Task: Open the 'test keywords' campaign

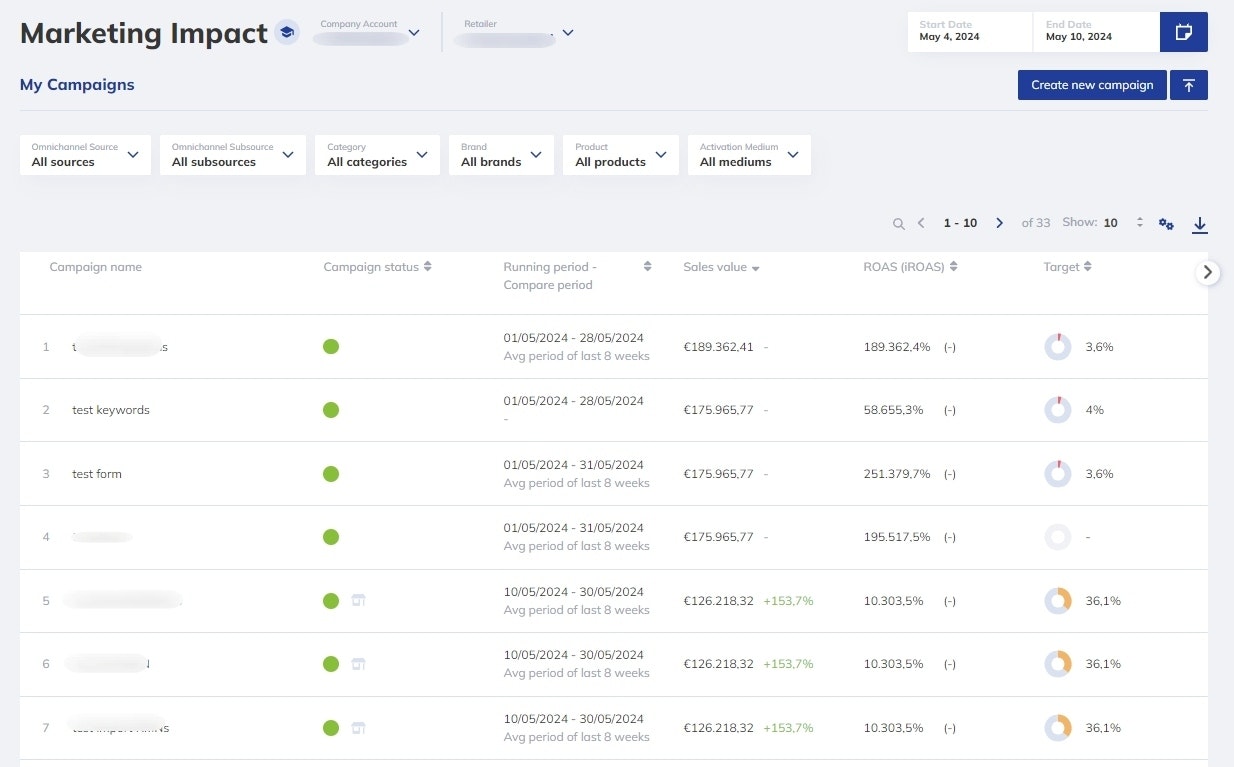Action: [111, 410]
